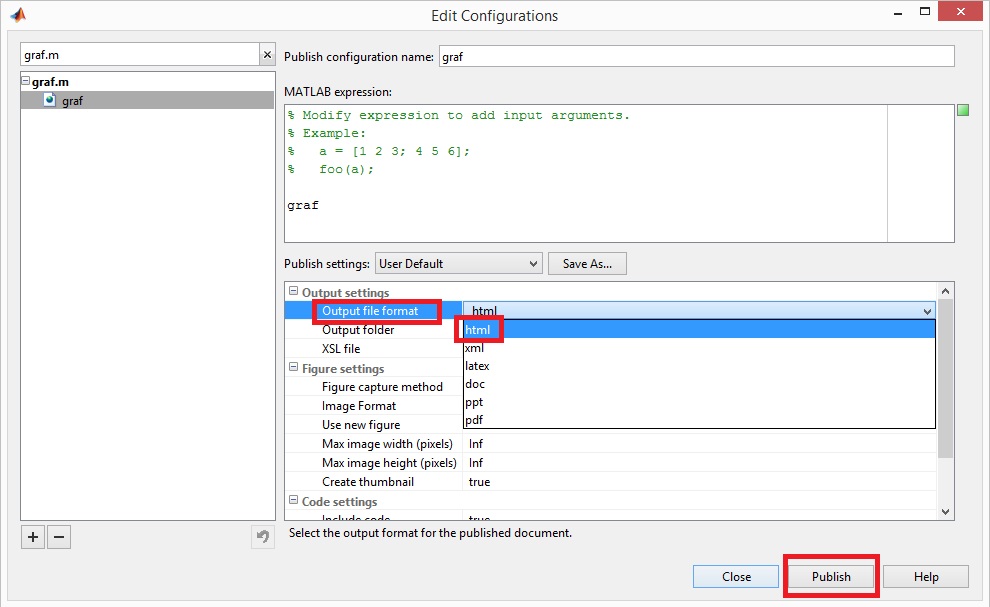Maximize the Edit Configurations window
The width and height of the screenshot is (990, 607).
pos(925,11)
